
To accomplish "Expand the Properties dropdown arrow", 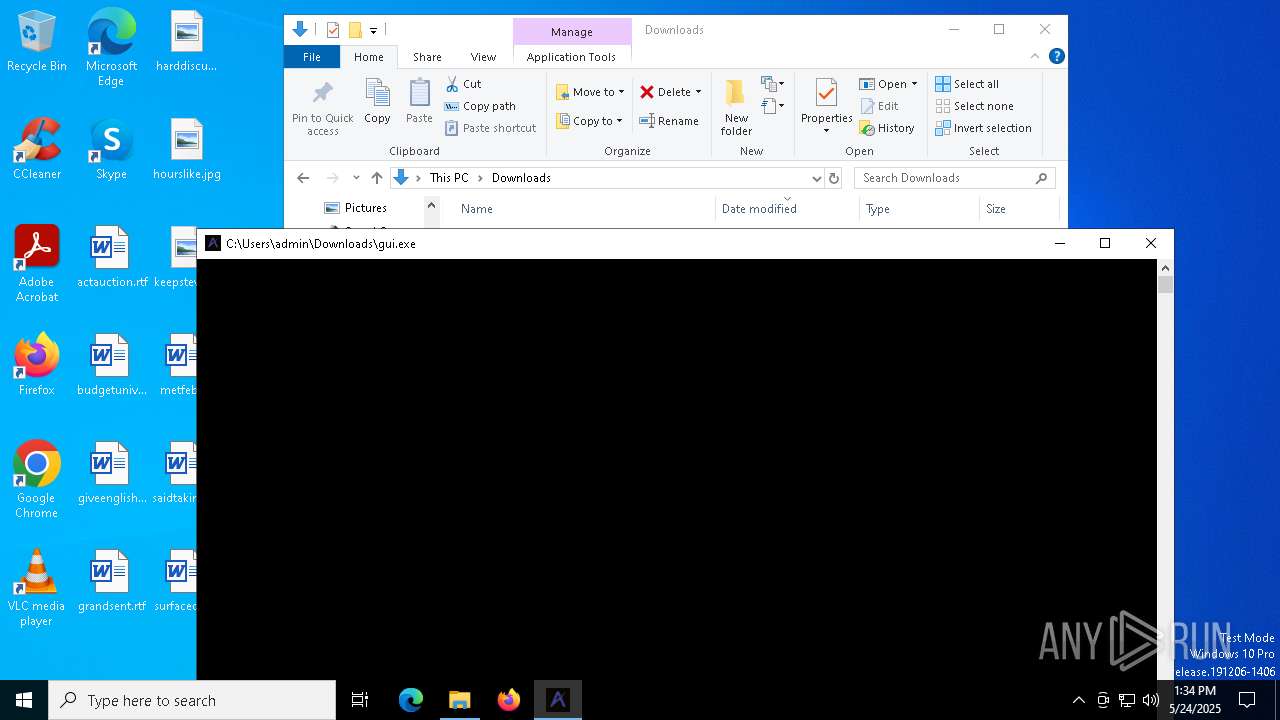I will point(826,131).
